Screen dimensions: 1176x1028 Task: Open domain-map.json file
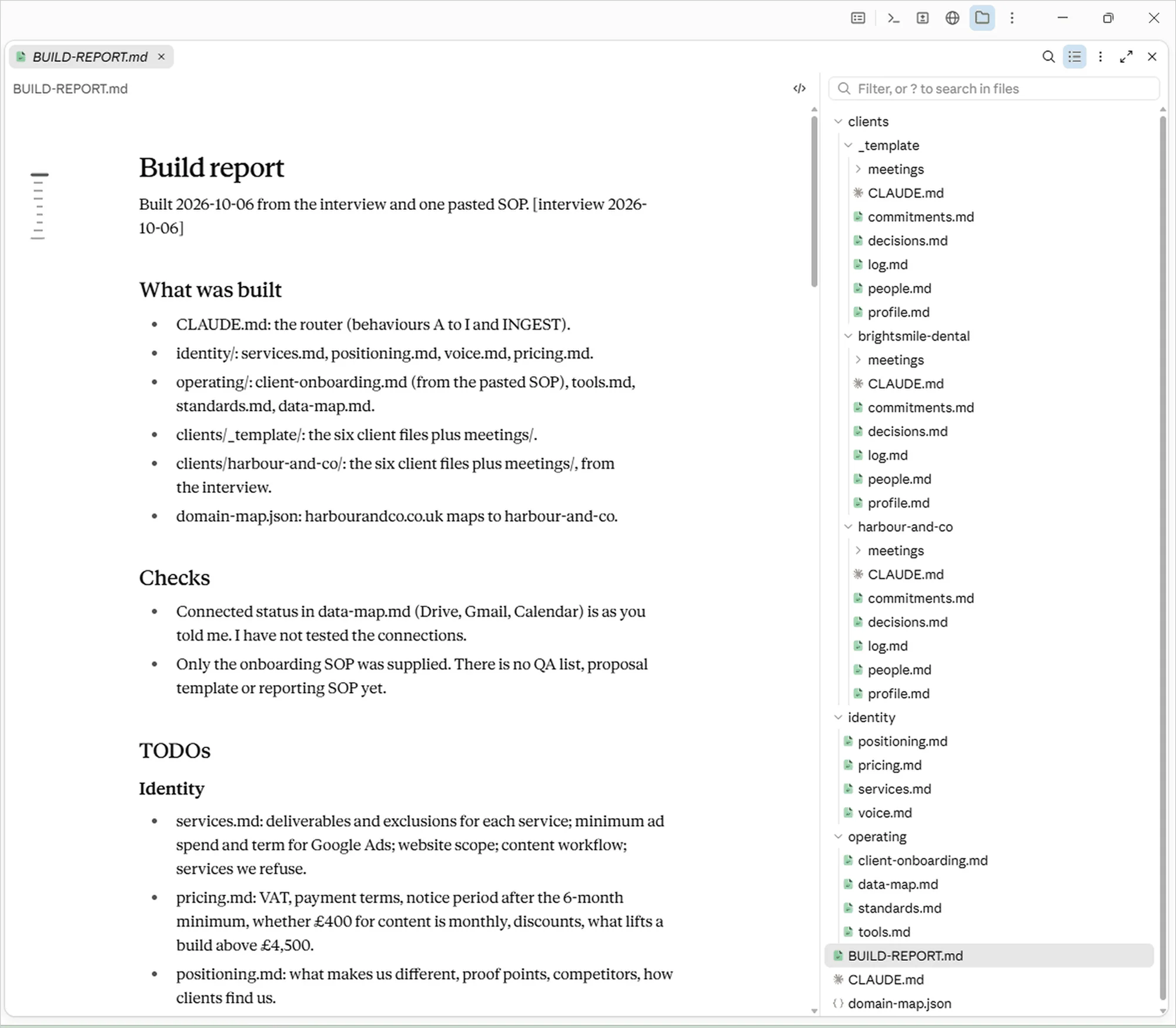pos(899,1003)
